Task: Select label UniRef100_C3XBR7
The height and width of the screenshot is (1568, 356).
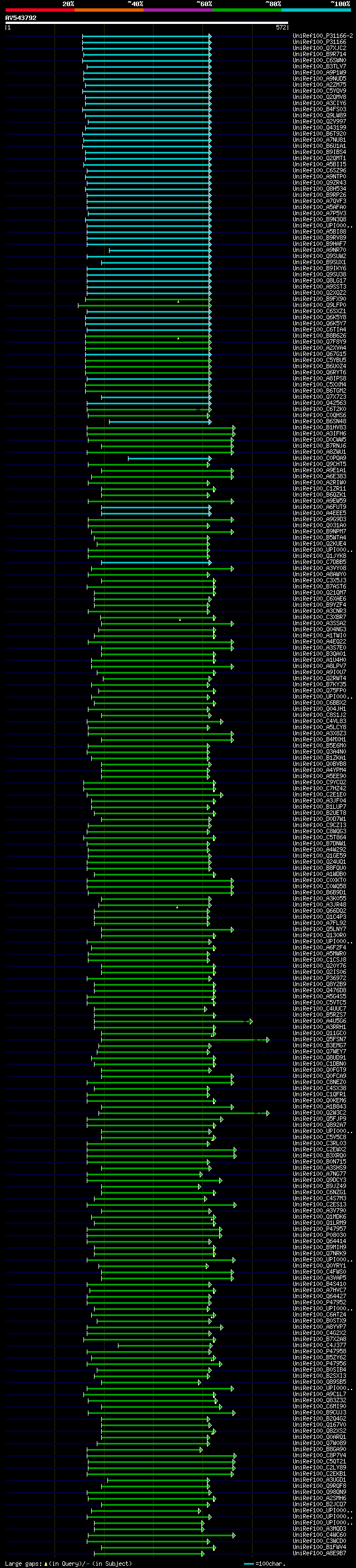Action: (319, 617)
